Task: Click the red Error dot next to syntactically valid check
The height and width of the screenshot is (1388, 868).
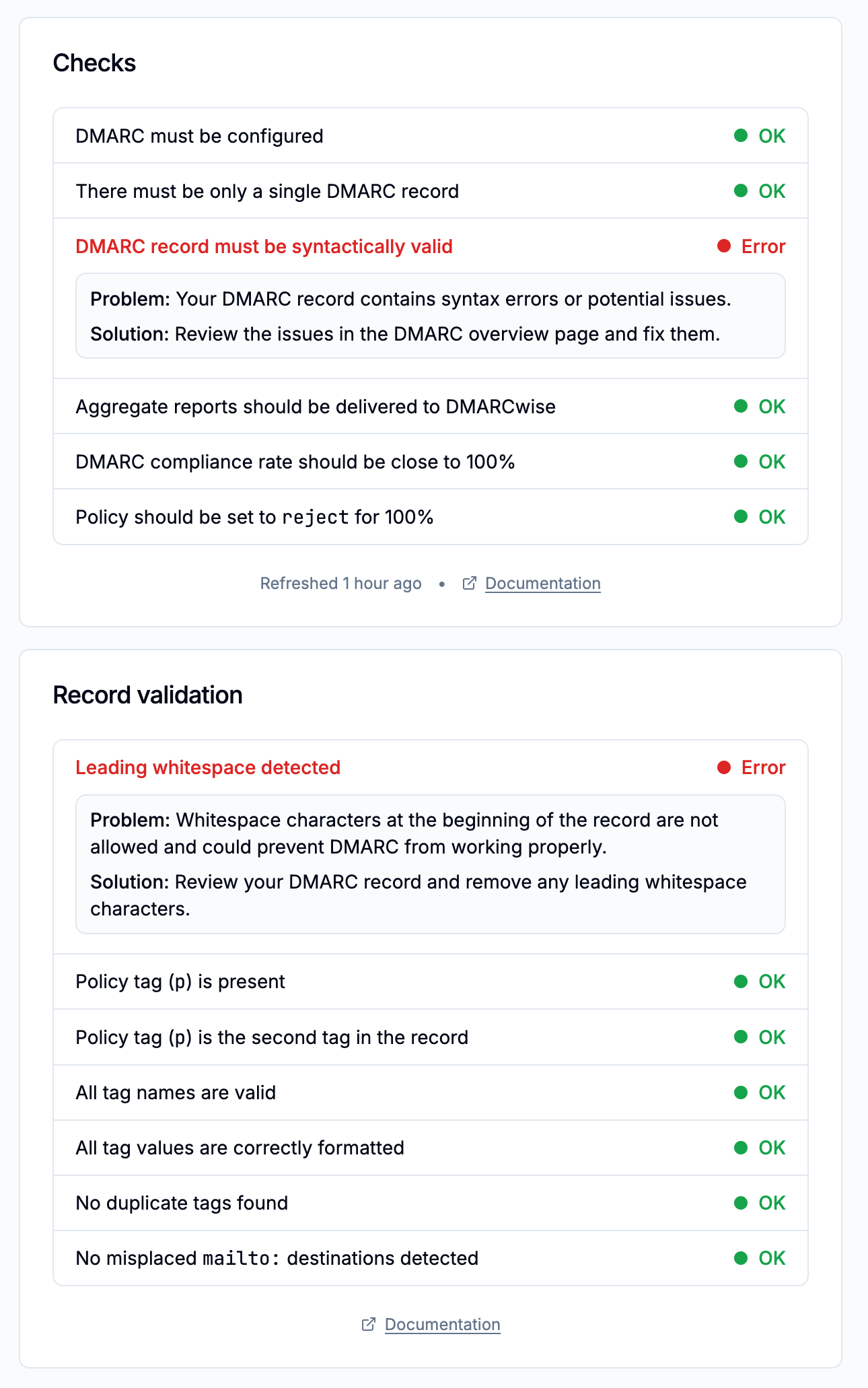Action: (x=723, y=246)
